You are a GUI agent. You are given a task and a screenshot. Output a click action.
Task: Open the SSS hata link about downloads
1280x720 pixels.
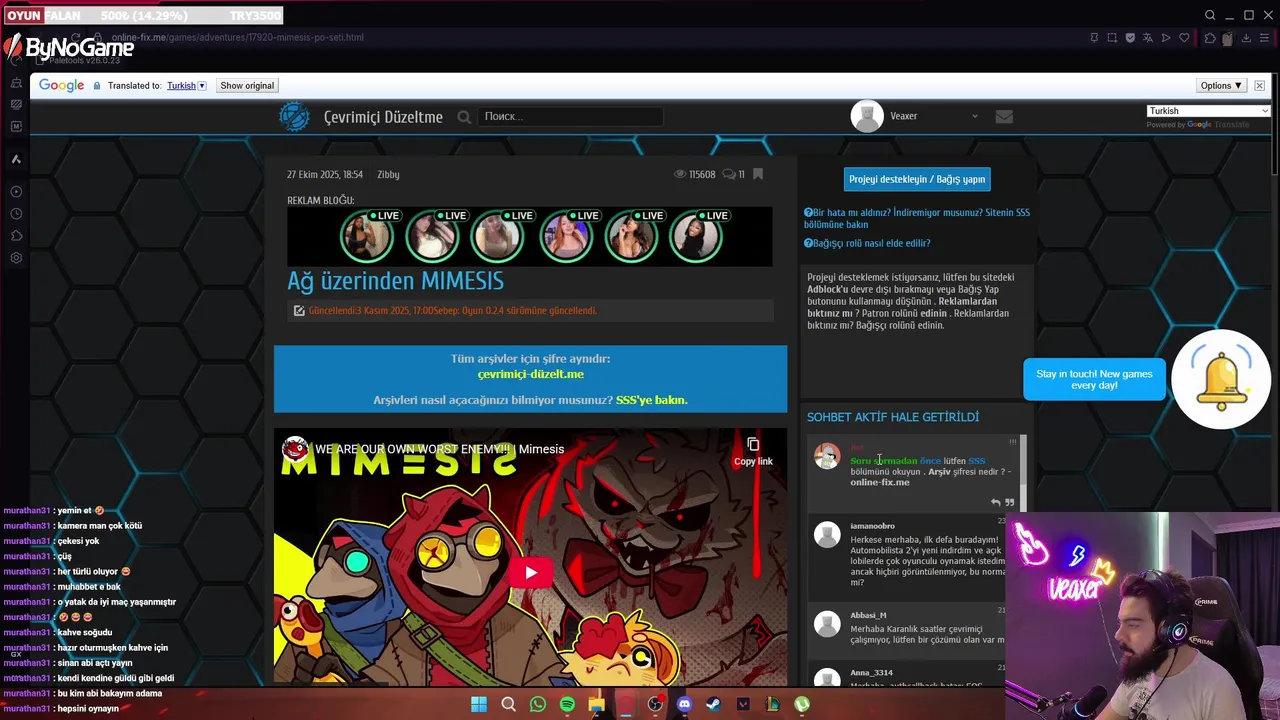[x=917, y=218]
